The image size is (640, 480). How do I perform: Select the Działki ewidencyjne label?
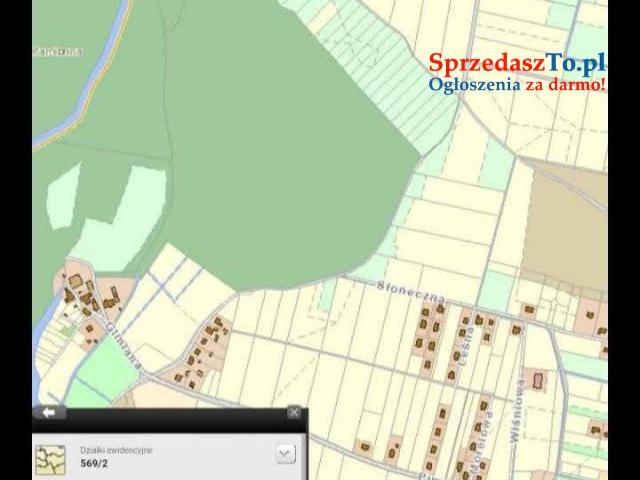pyautogui.click(x=116, y=450)
